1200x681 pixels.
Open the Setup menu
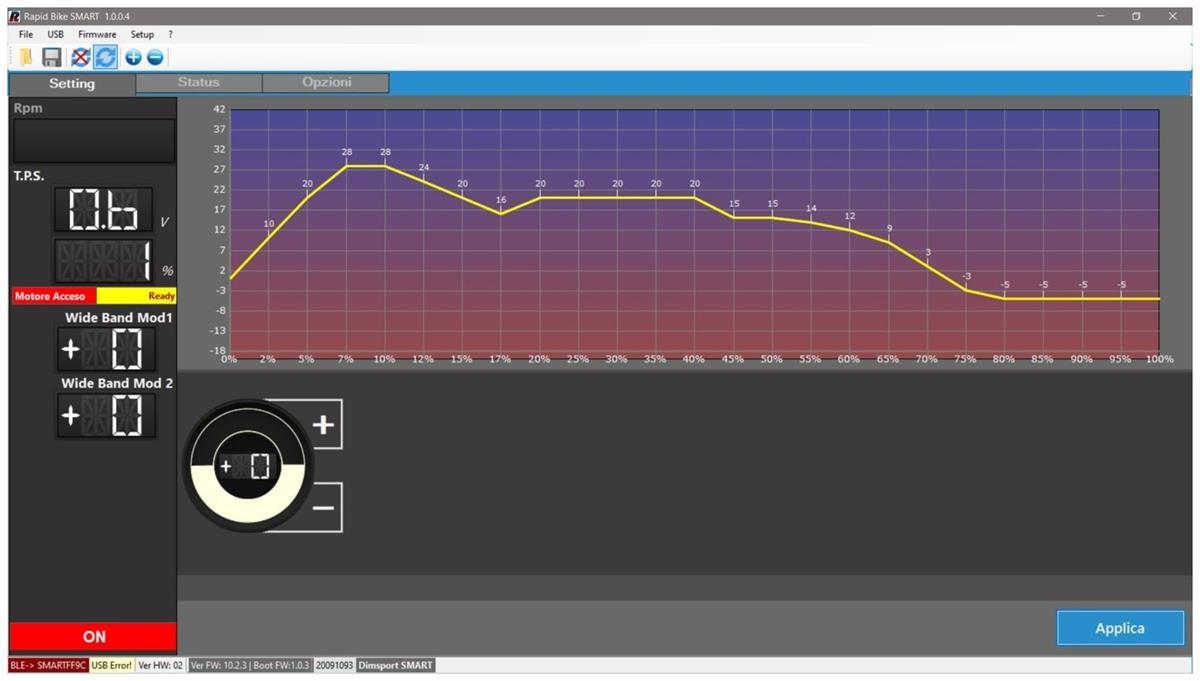142,34
